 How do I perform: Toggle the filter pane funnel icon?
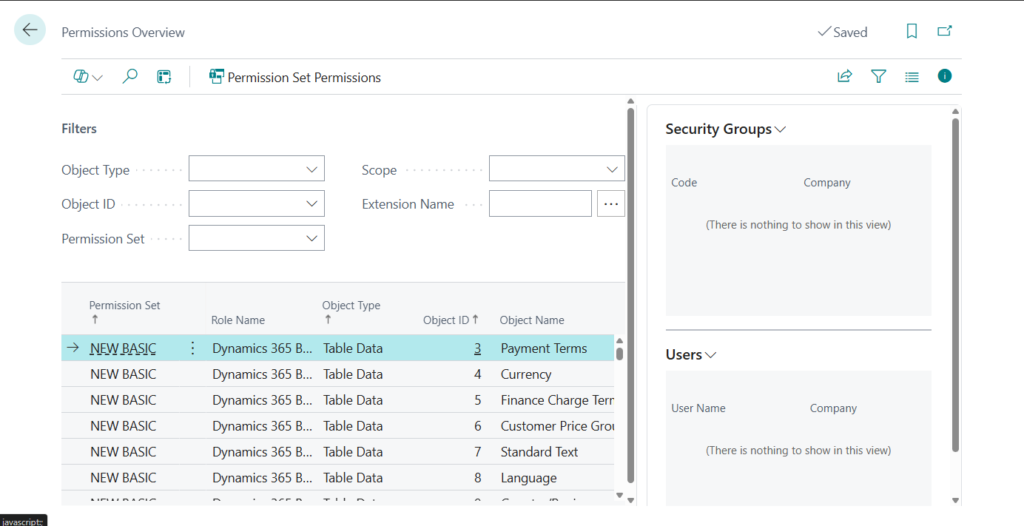(x=878, y=76)
